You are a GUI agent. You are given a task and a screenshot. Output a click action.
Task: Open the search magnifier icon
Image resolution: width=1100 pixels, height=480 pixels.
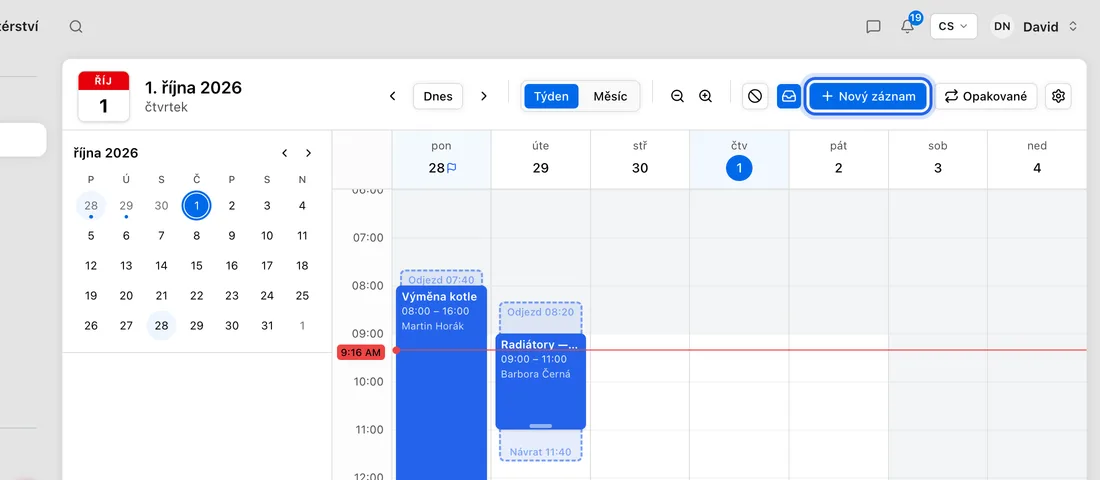(76, 27)
